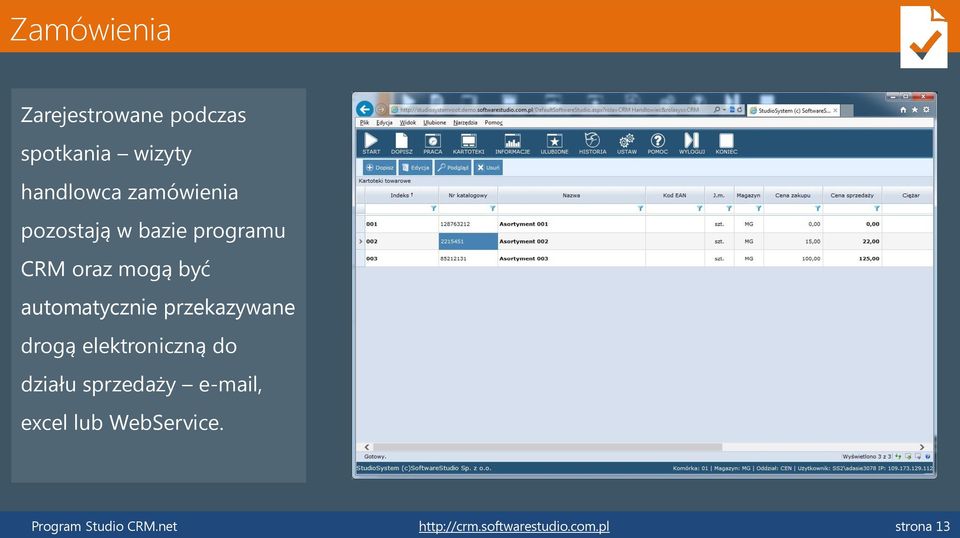Select the Asortyment 003 cell
Image resolution: width=960 pixels, height=538 pixels.
tap(571, 259)
